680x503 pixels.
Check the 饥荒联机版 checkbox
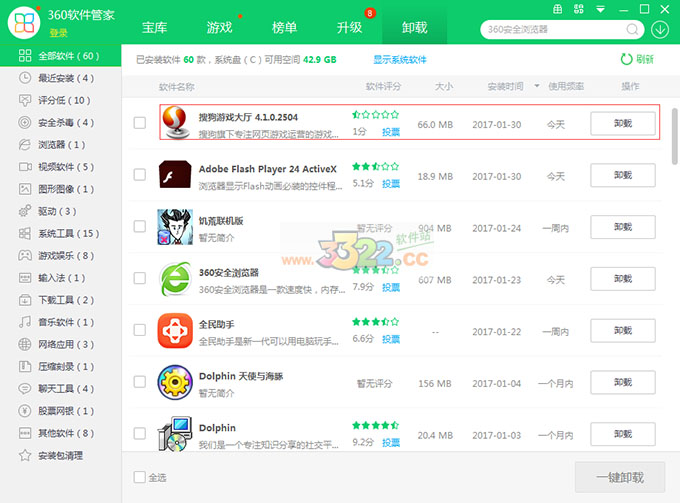click(140, 226)
